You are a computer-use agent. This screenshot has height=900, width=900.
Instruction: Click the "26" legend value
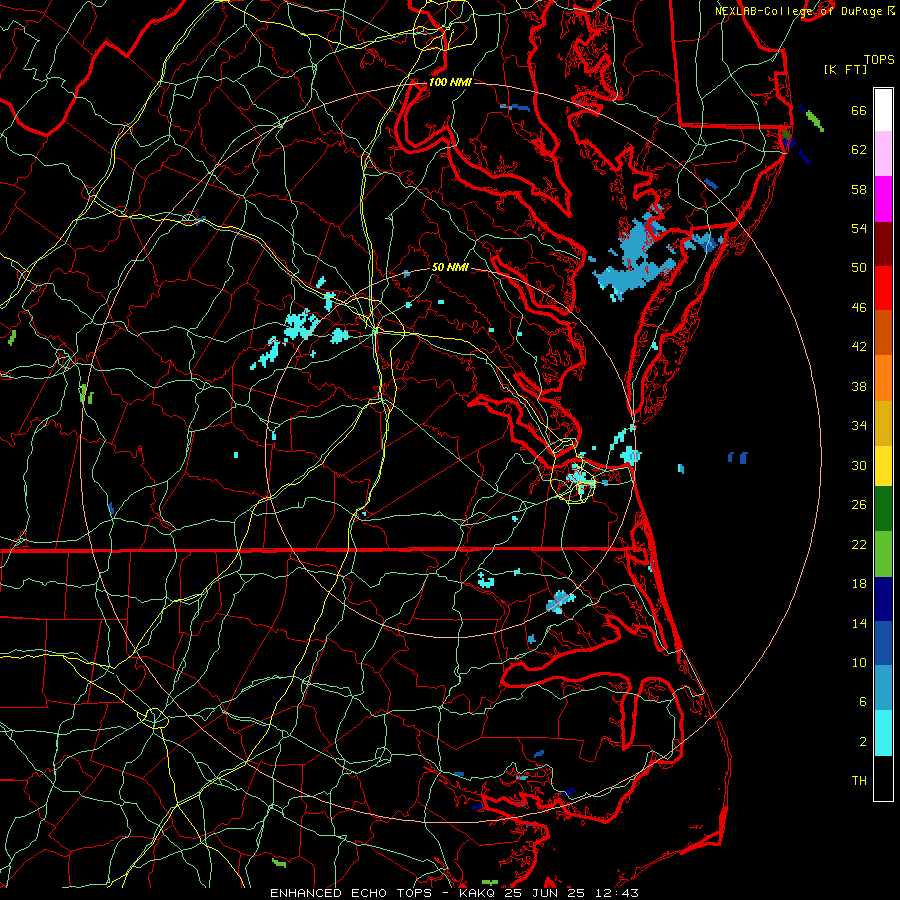click(x=859, y=505)
